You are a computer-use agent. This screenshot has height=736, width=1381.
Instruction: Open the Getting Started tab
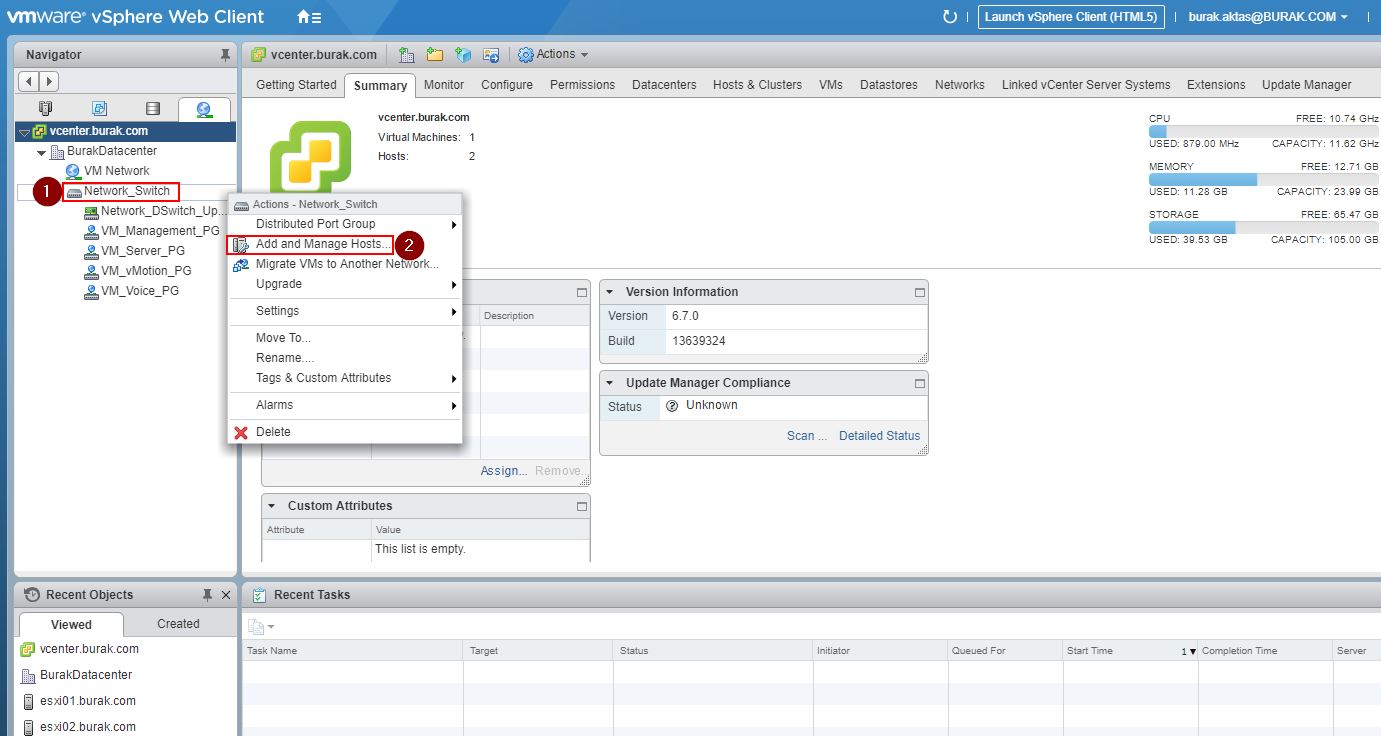pyautogui.click(x=296, y=85)
